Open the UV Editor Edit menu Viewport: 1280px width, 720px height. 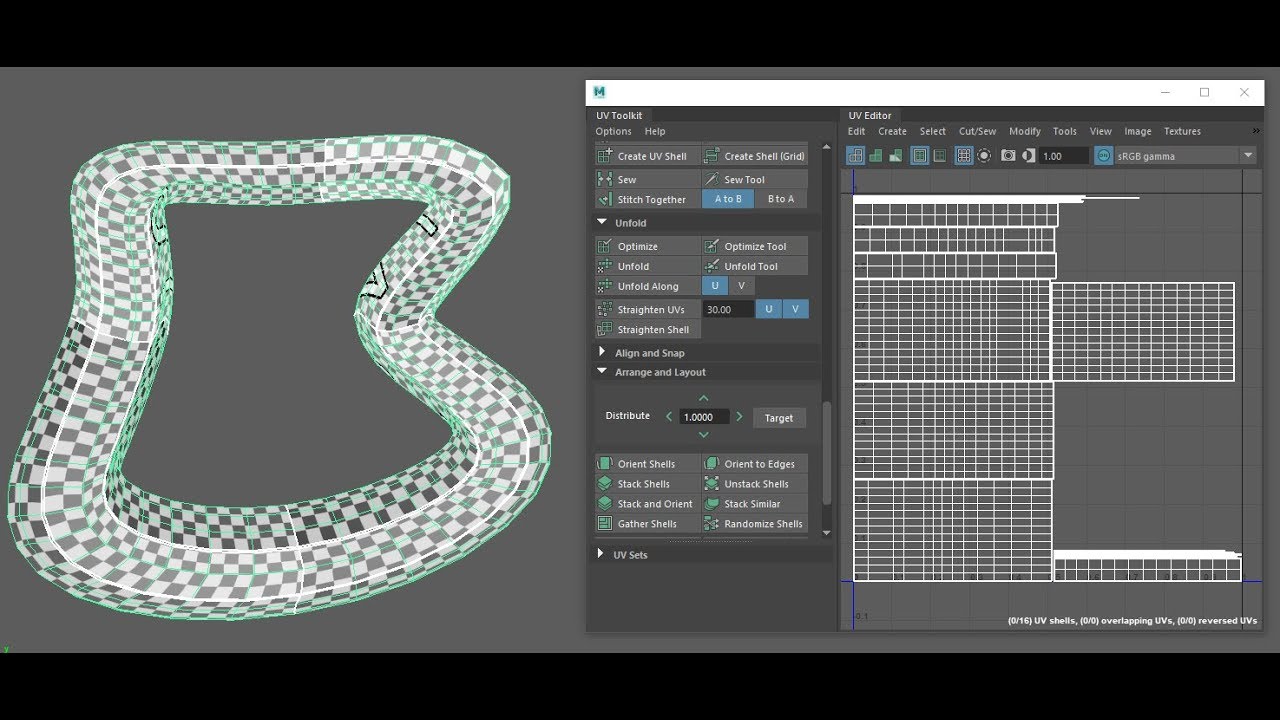857,131
